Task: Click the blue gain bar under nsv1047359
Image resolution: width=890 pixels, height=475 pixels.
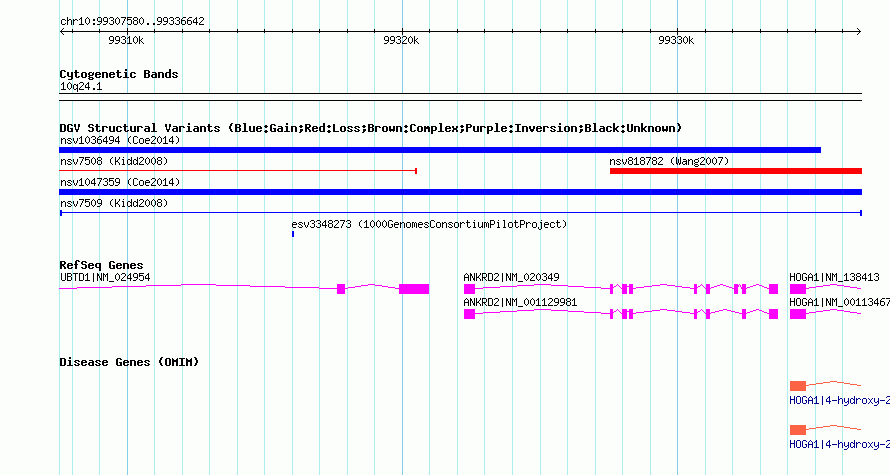Action: pos(460,192)
